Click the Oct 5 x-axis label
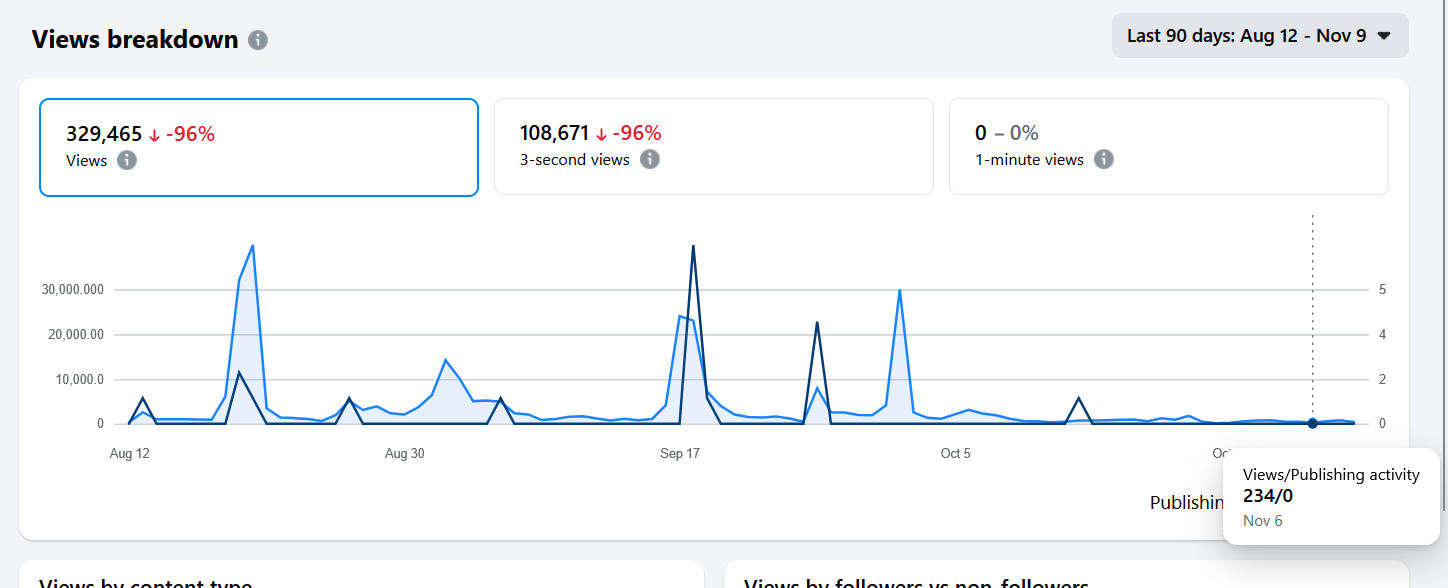This screenshot has width=1448, height=588. (x=955, y=454)
